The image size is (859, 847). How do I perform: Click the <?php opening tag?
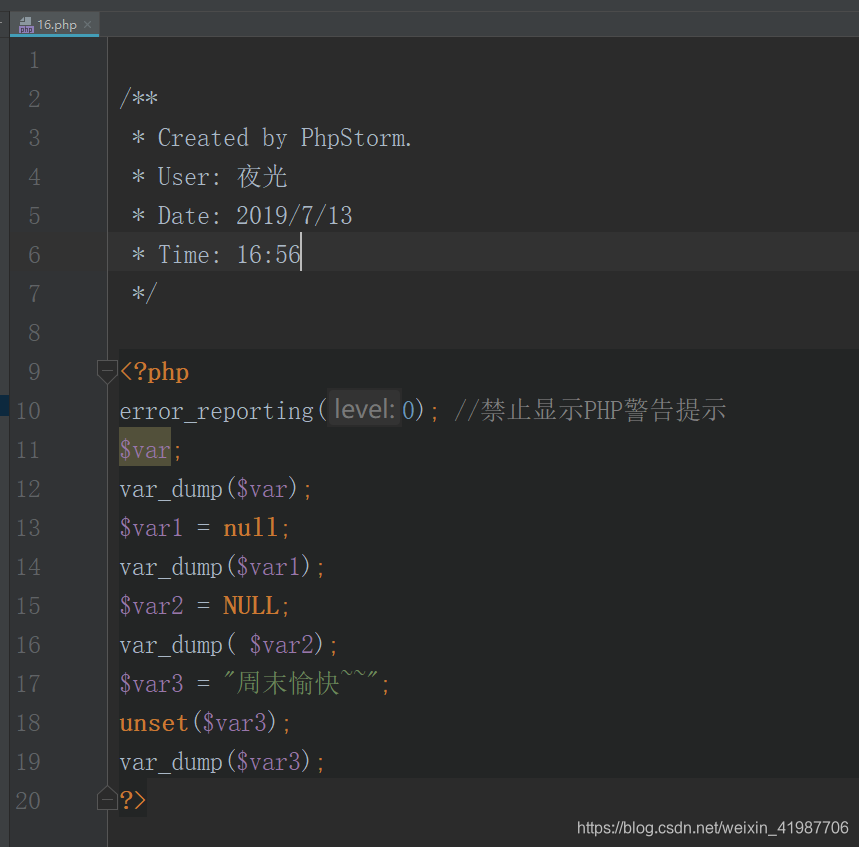coord(154,373)
